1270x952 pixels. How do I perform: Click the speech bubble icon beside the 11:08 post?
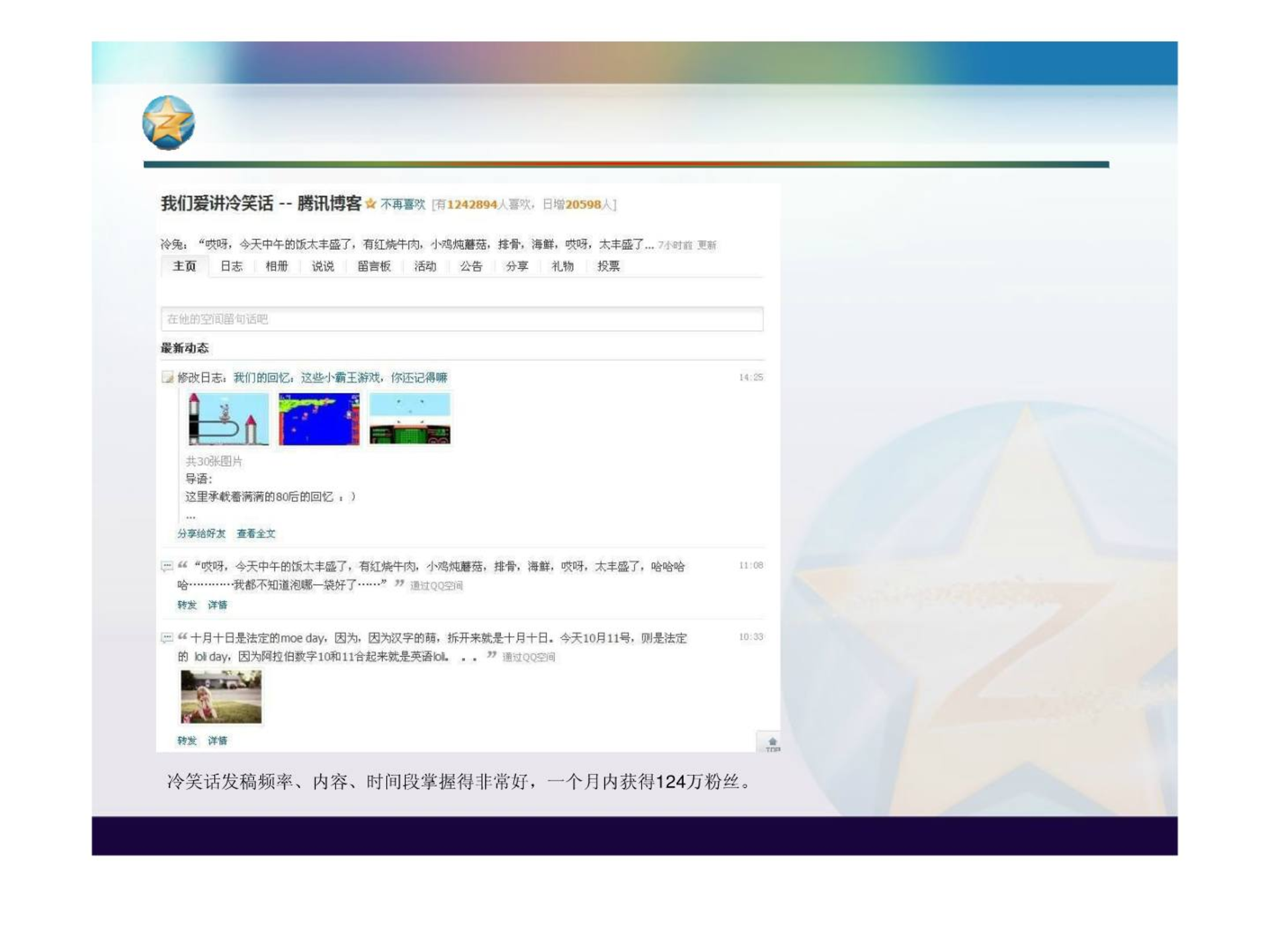point(167,567)
